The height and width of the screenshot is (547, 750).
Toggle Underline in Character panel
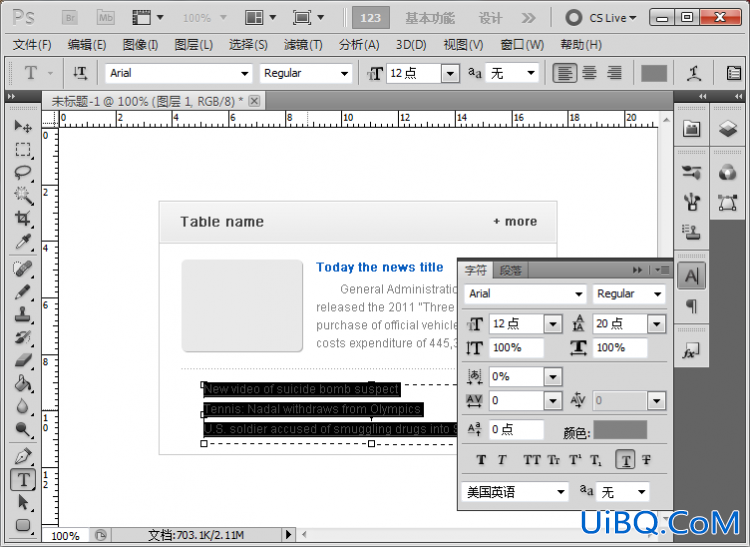pyautogui.click(x=625, y=460)
